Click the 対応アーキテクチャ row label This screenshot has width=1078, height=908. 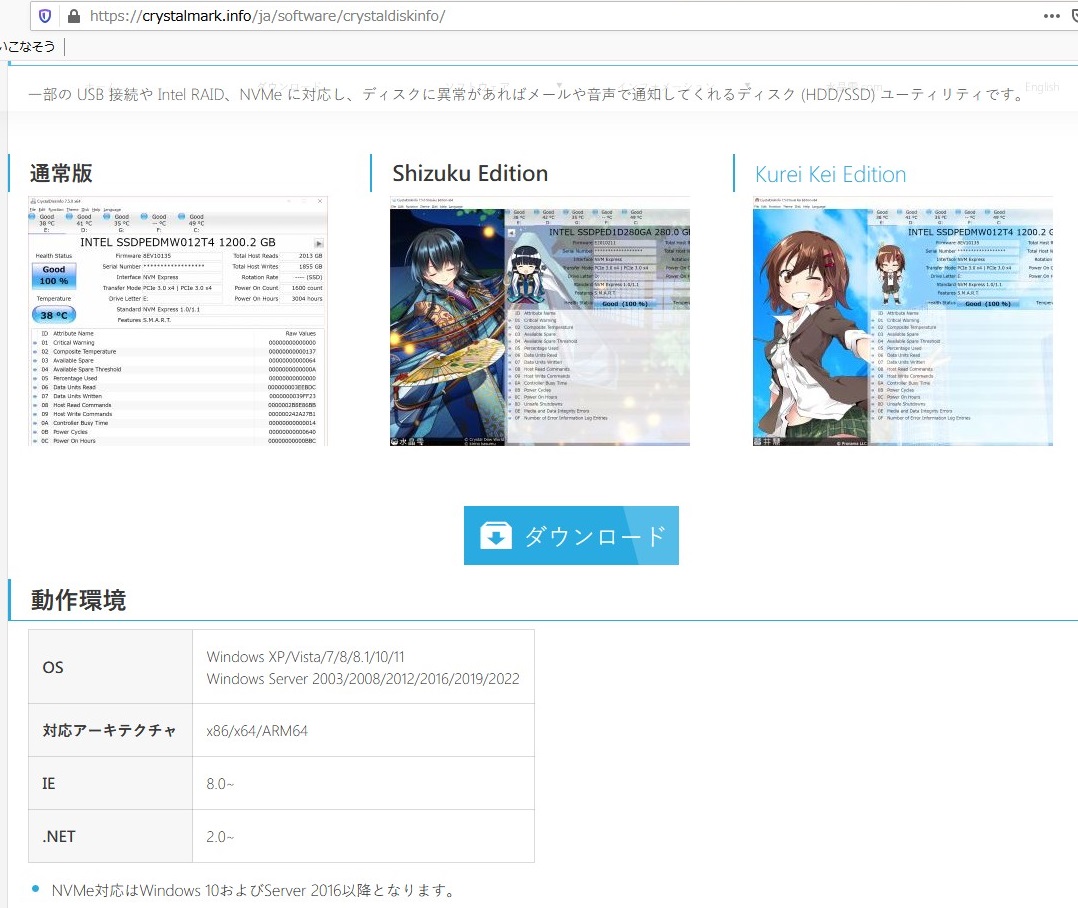[109, 731]
